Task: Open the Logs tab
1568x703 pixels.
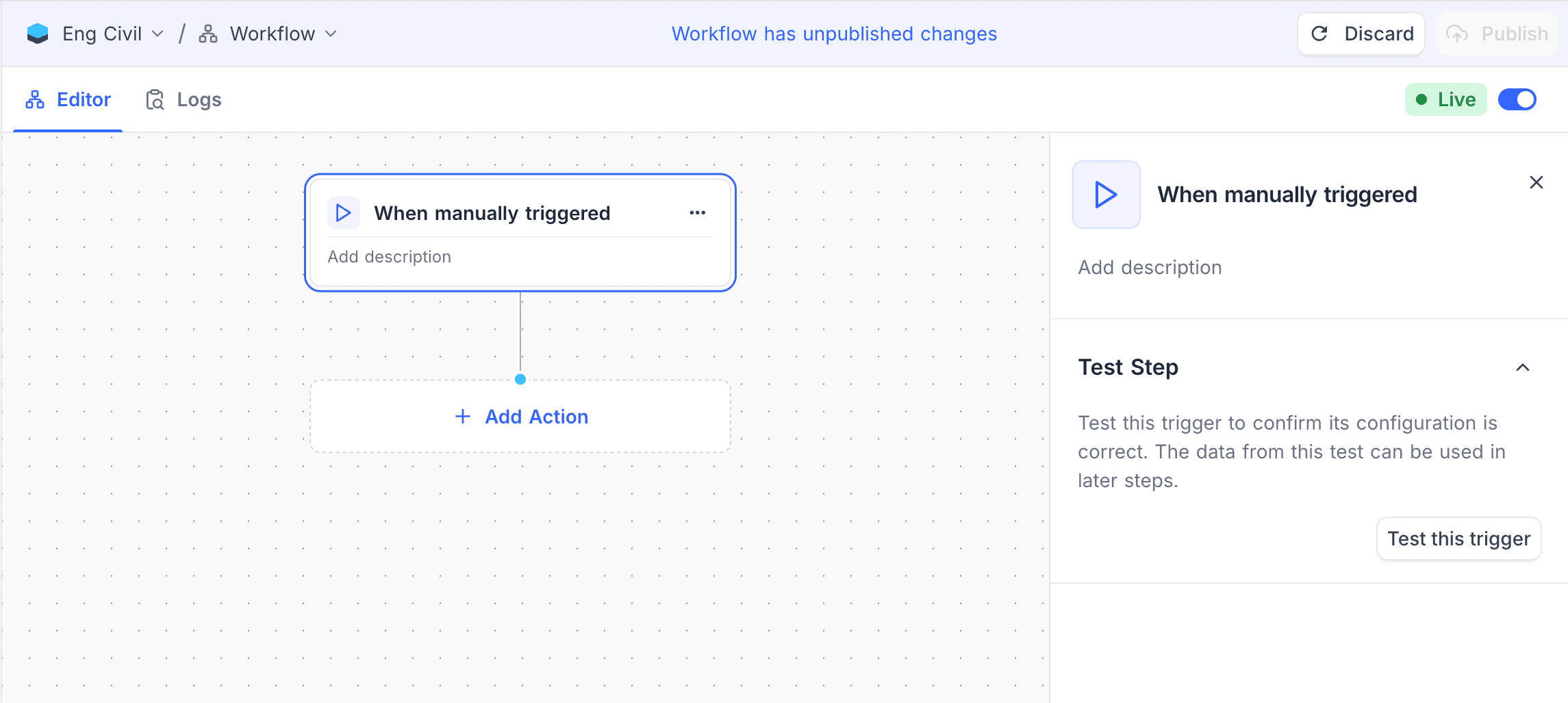Action: click(x=184, y=99)
